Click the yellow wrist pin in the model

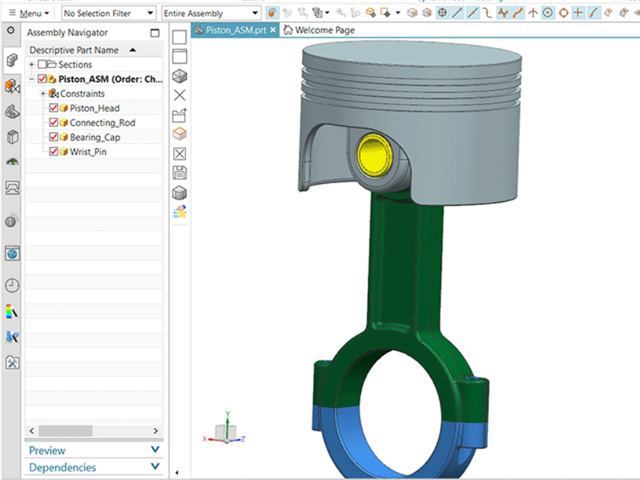[x=374, y=154]
